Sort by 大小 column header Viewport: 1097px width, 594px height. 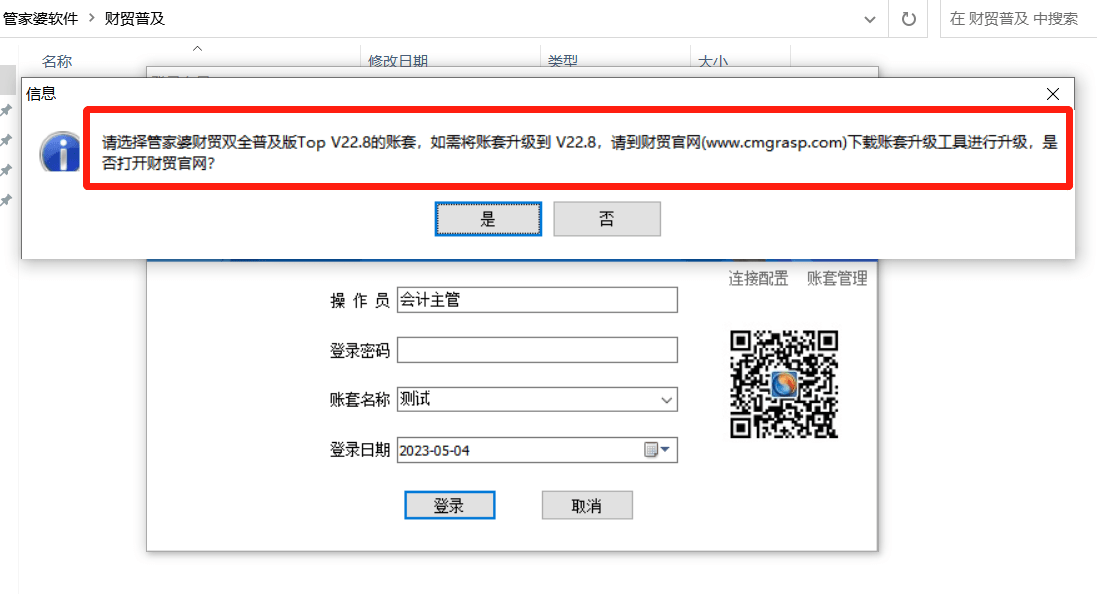click(x=713, y=60)
